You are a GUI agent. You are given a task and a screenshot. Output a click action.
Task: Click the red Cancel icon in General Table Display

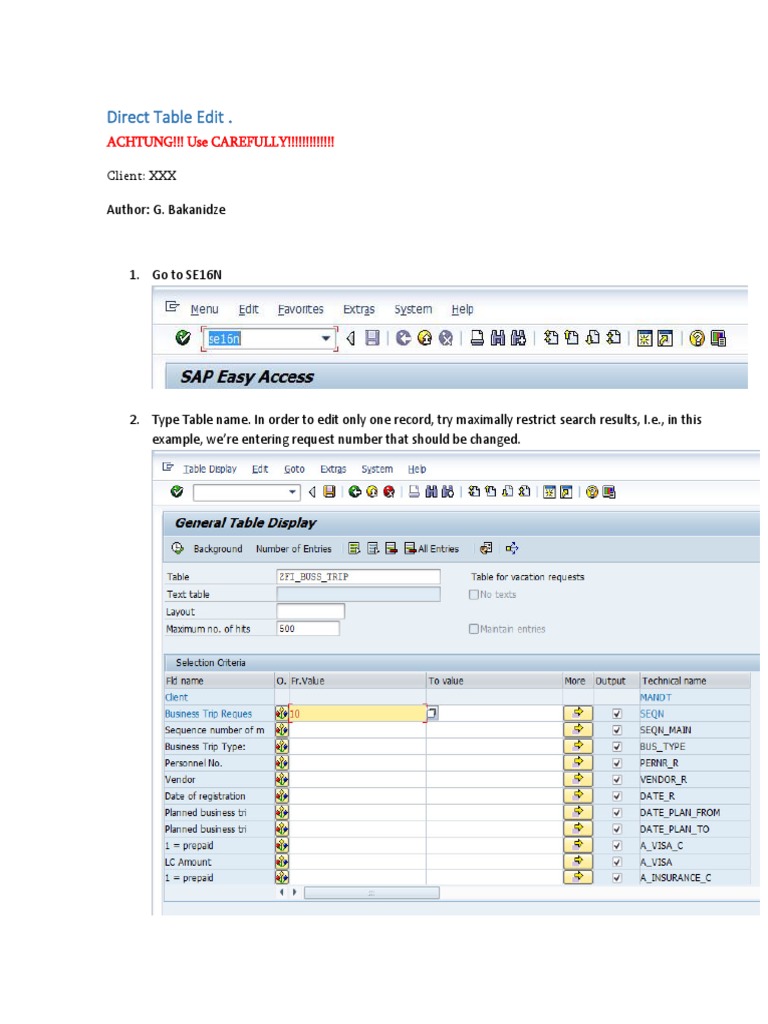pos(389,492)
